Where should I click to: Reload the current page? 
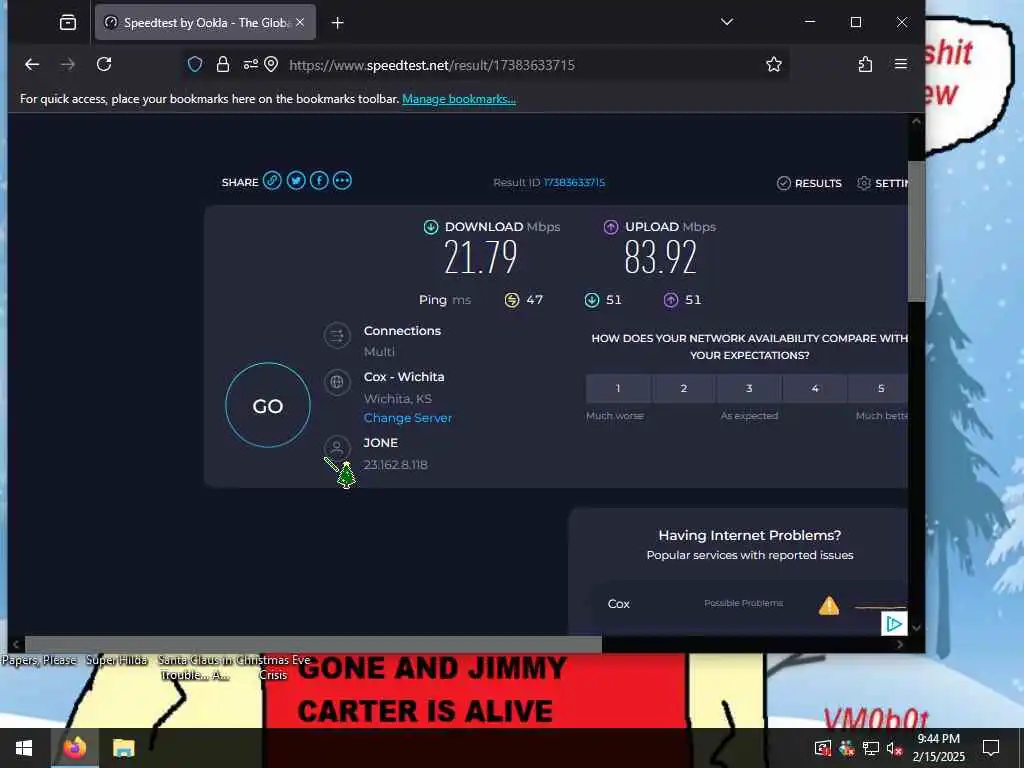click(104, 64)
